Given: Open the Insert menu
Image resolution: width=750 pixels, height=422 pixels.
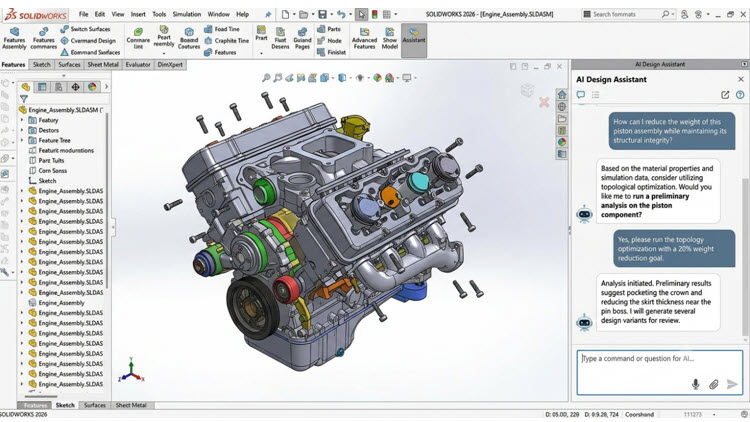Looking at the screenshot, I should tap(138, 14).
